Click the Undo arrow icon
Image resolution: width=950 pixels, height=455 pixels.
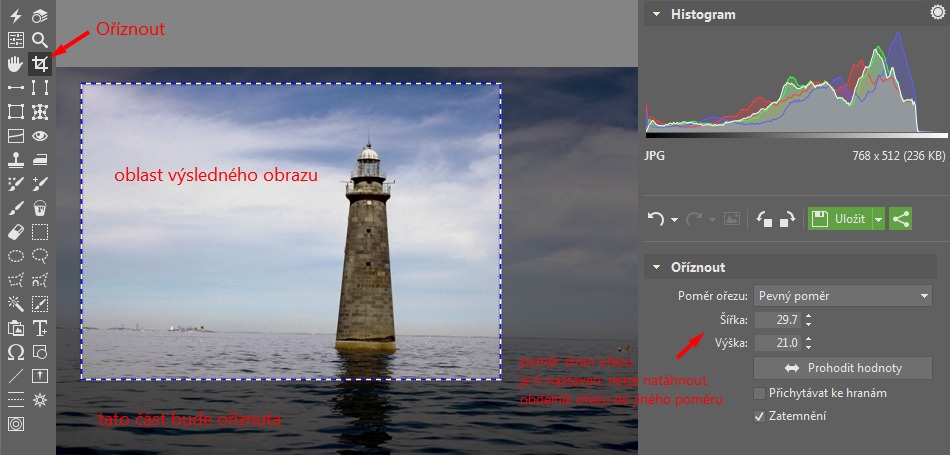(656, 218)
